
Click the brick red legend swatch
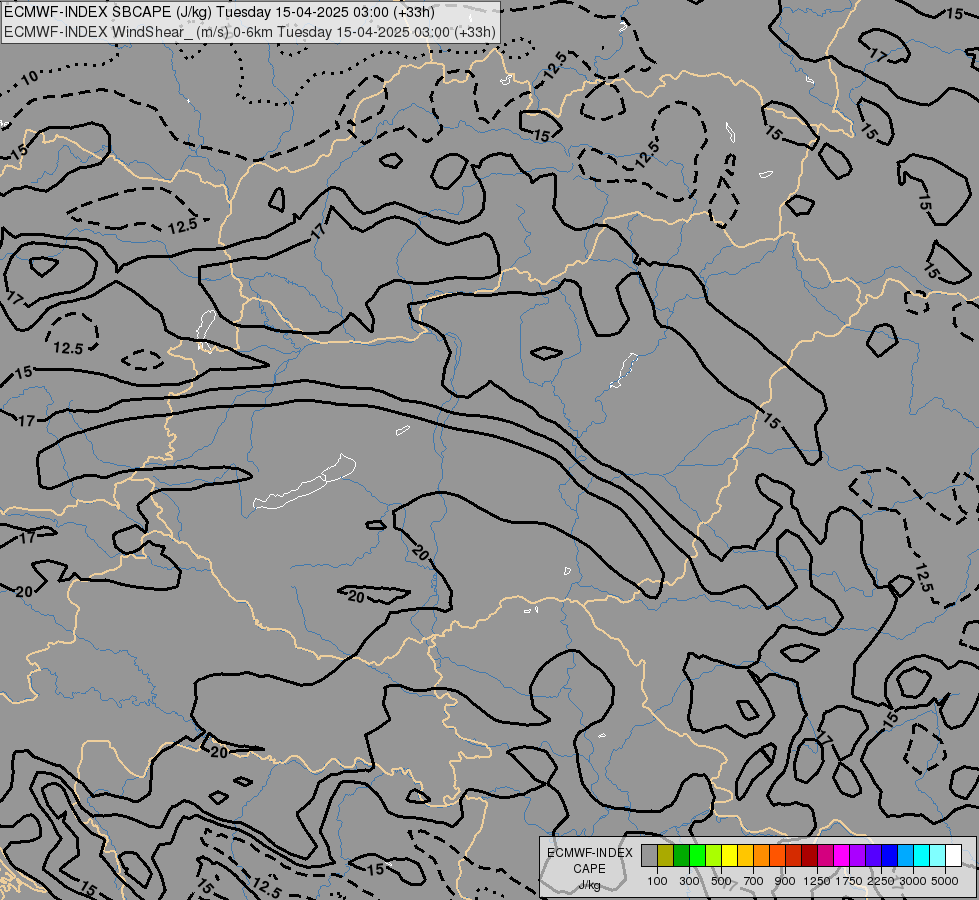[x=794, y=856]
